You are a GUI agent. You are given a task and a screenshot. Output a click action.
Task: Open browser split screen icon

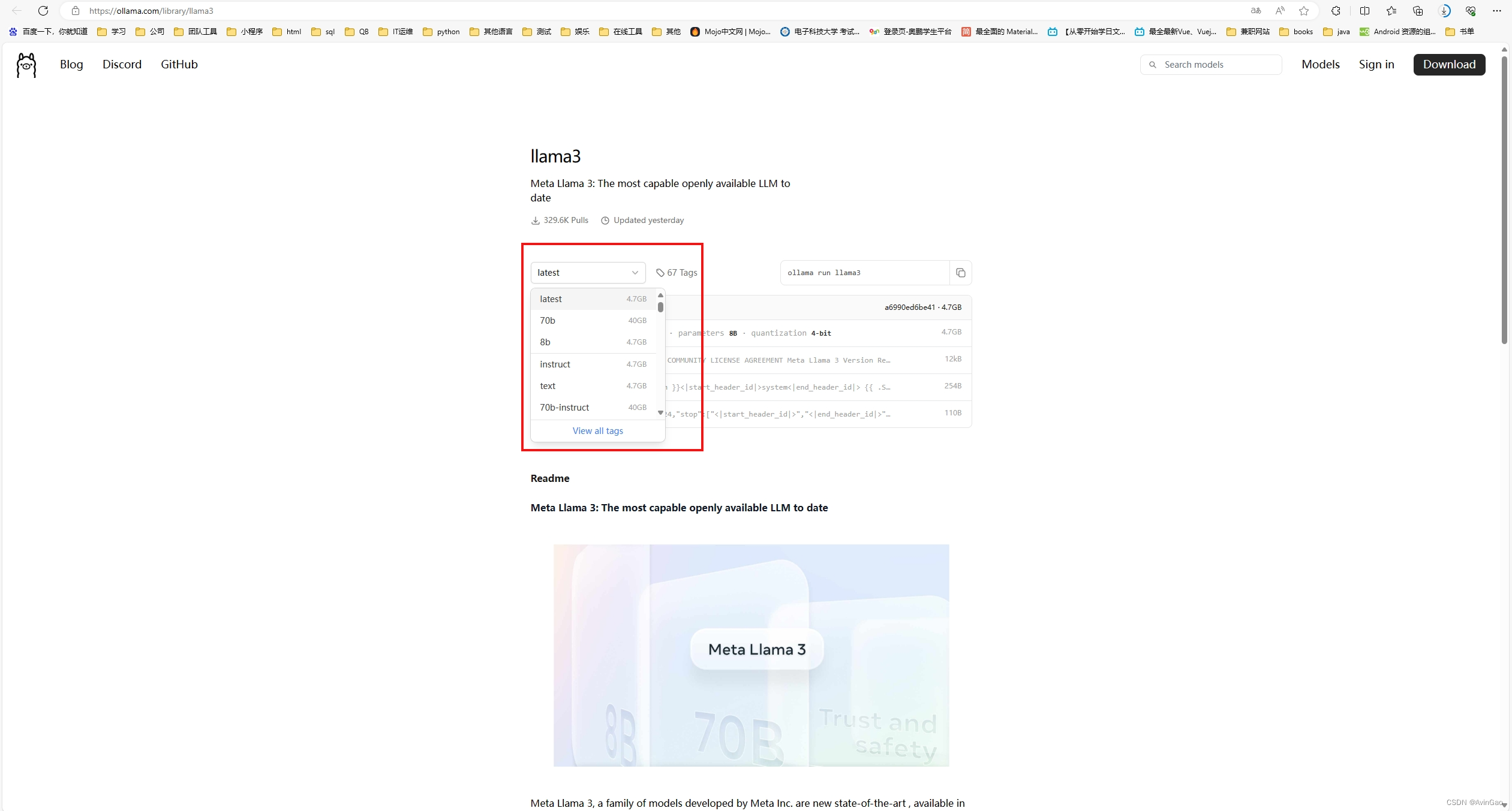pos(1364,11)
